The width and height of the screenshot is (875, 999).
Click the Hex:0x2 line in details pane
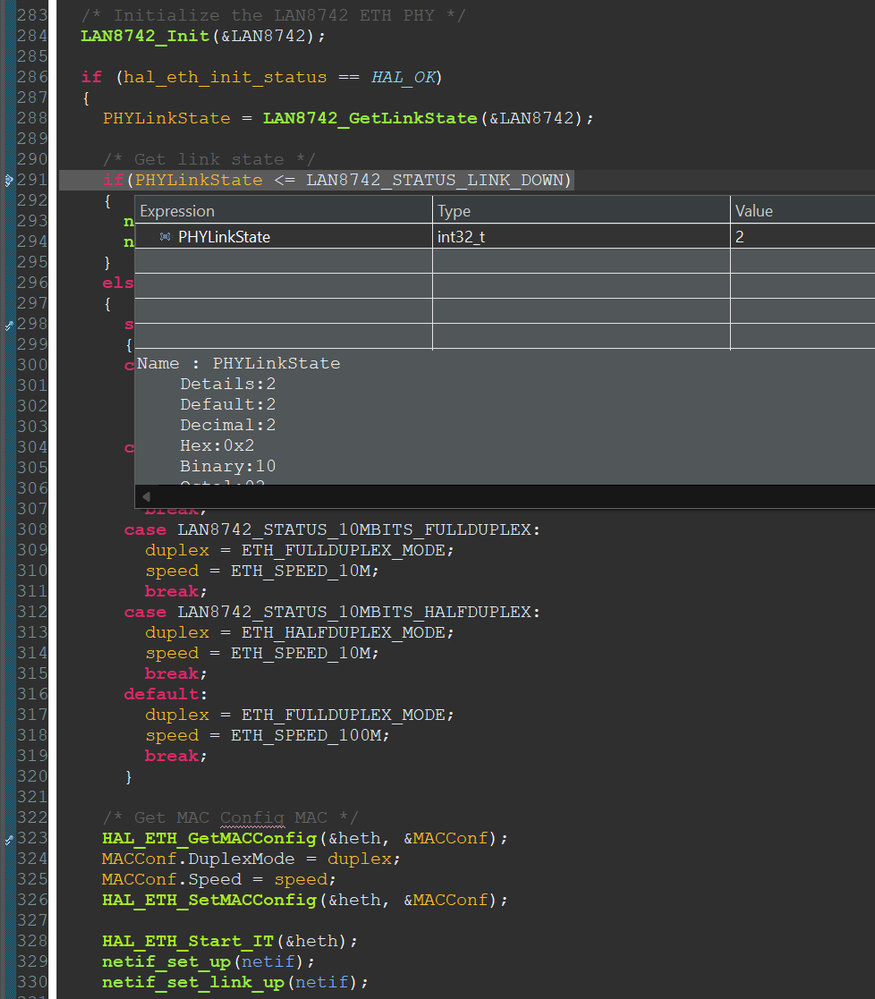pyautogui.click(x=217, y=446)
